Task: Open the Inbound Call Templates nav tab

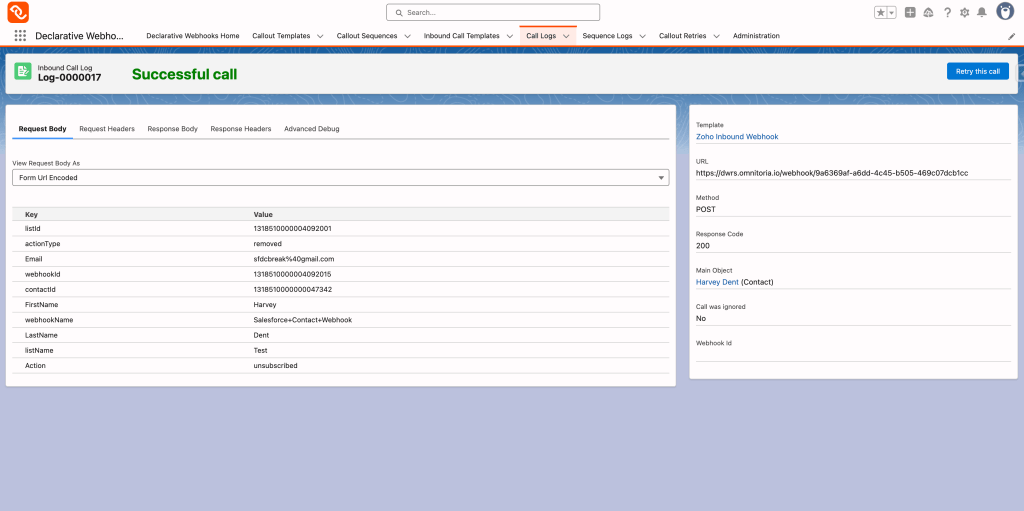Action: pos(462,36)
